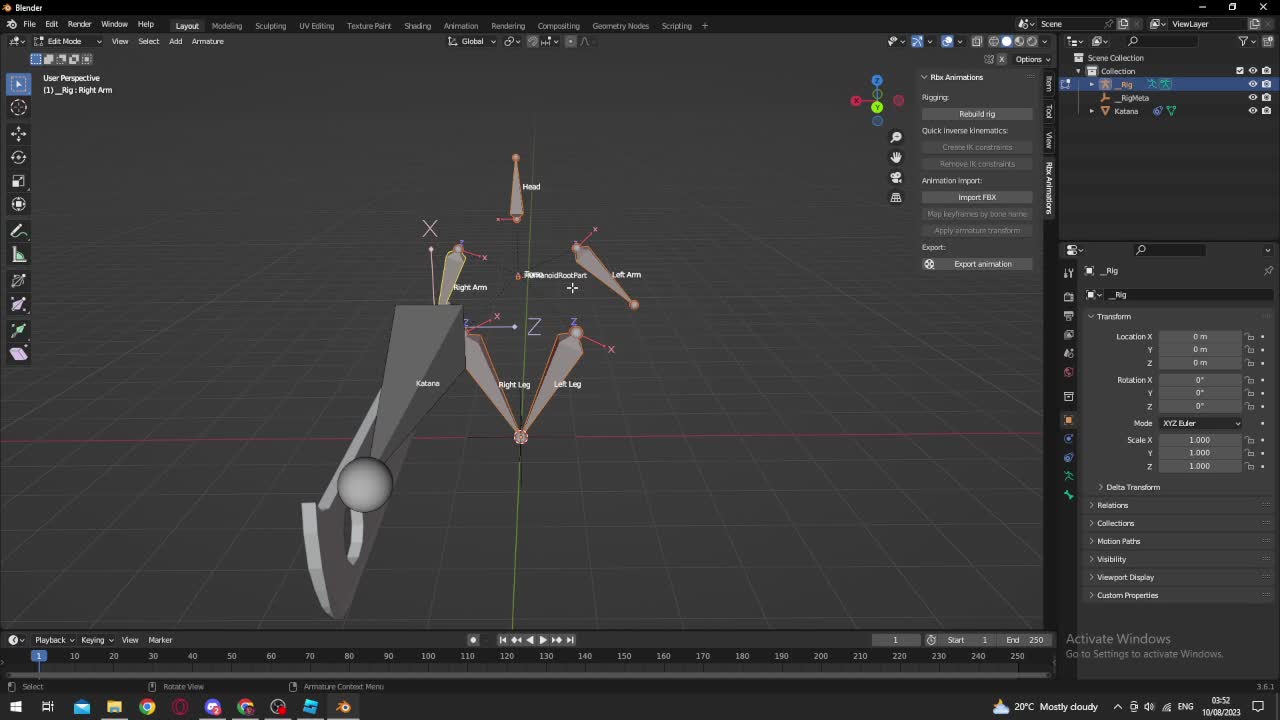The width and height of the screenshot is (1280, 720).
Task: Switch to the Animation workspace tab
Action: 461,26
